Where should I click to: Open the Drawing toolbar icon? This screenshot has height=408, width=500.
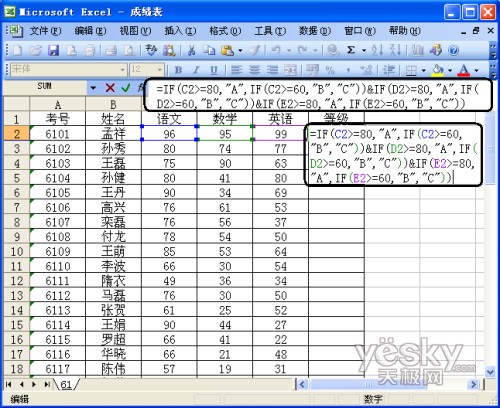435,51
